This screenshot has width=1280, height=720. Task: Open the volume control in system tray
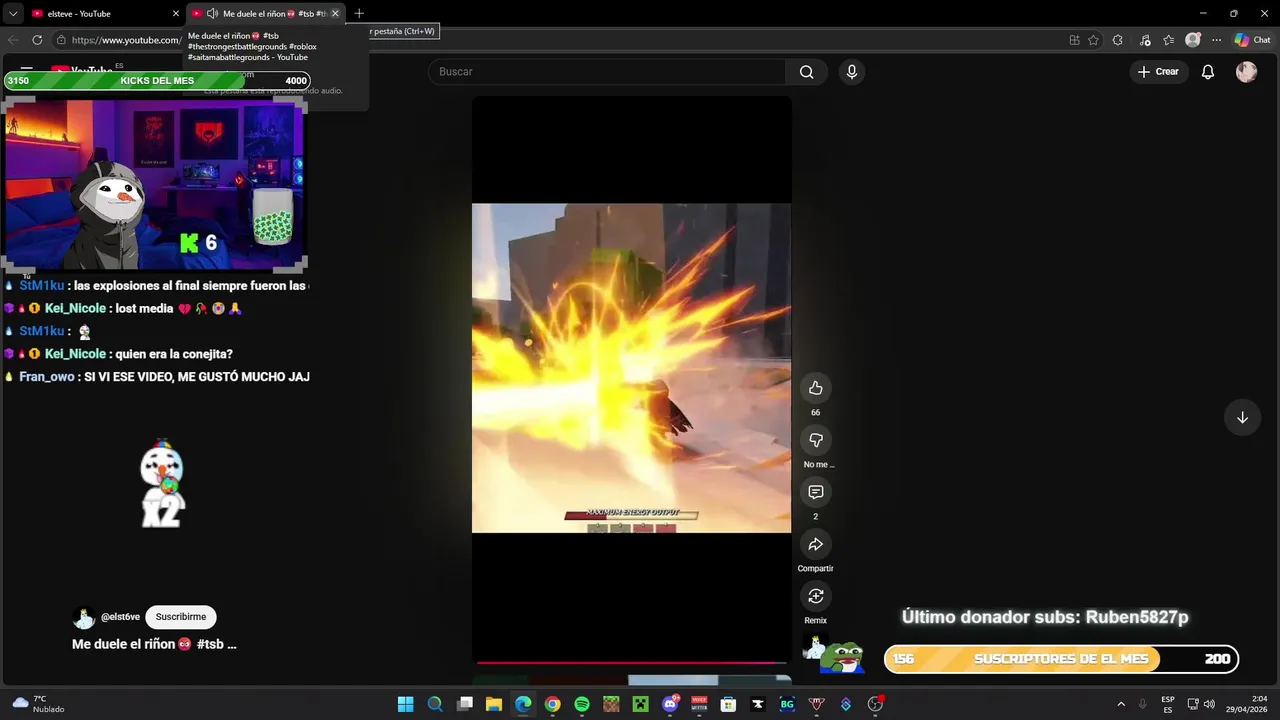click(x=1209, y=704)
